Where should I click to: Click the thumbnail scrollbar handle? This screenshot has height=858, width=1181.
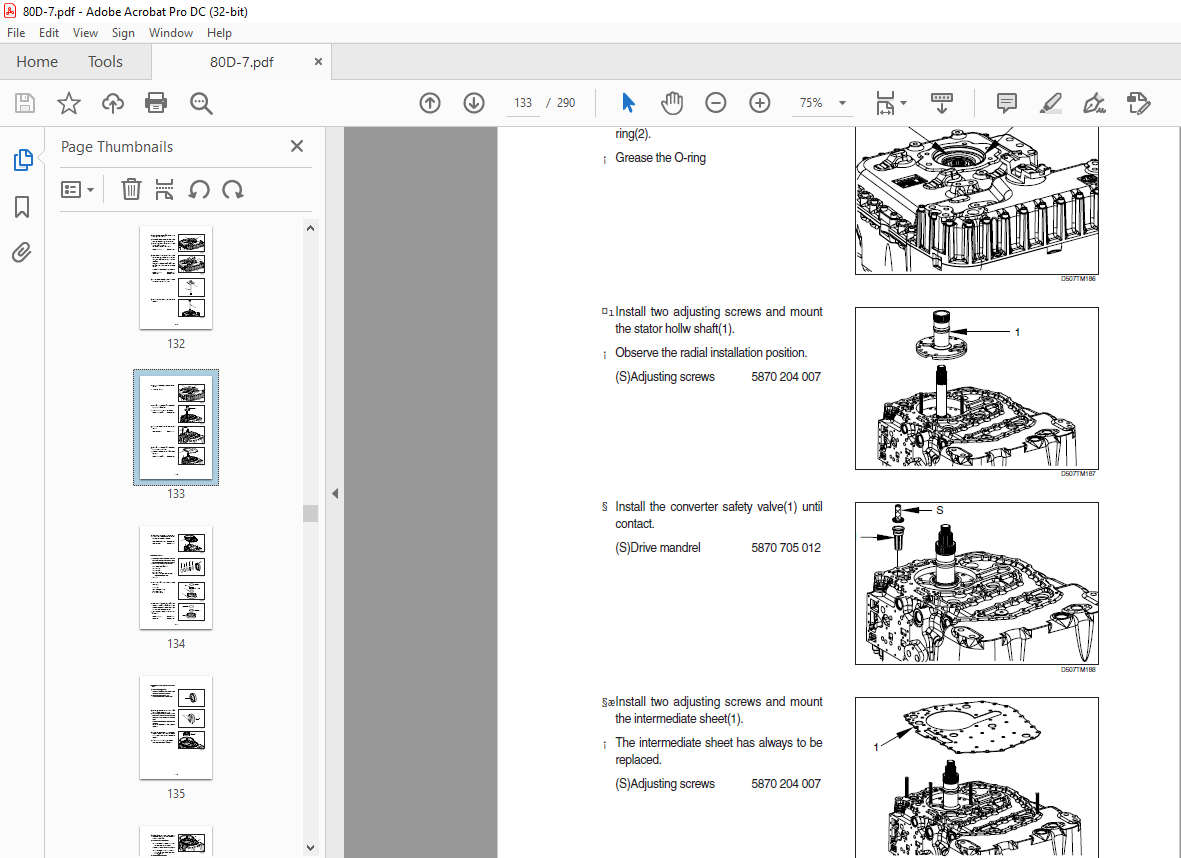pos(310,513)
